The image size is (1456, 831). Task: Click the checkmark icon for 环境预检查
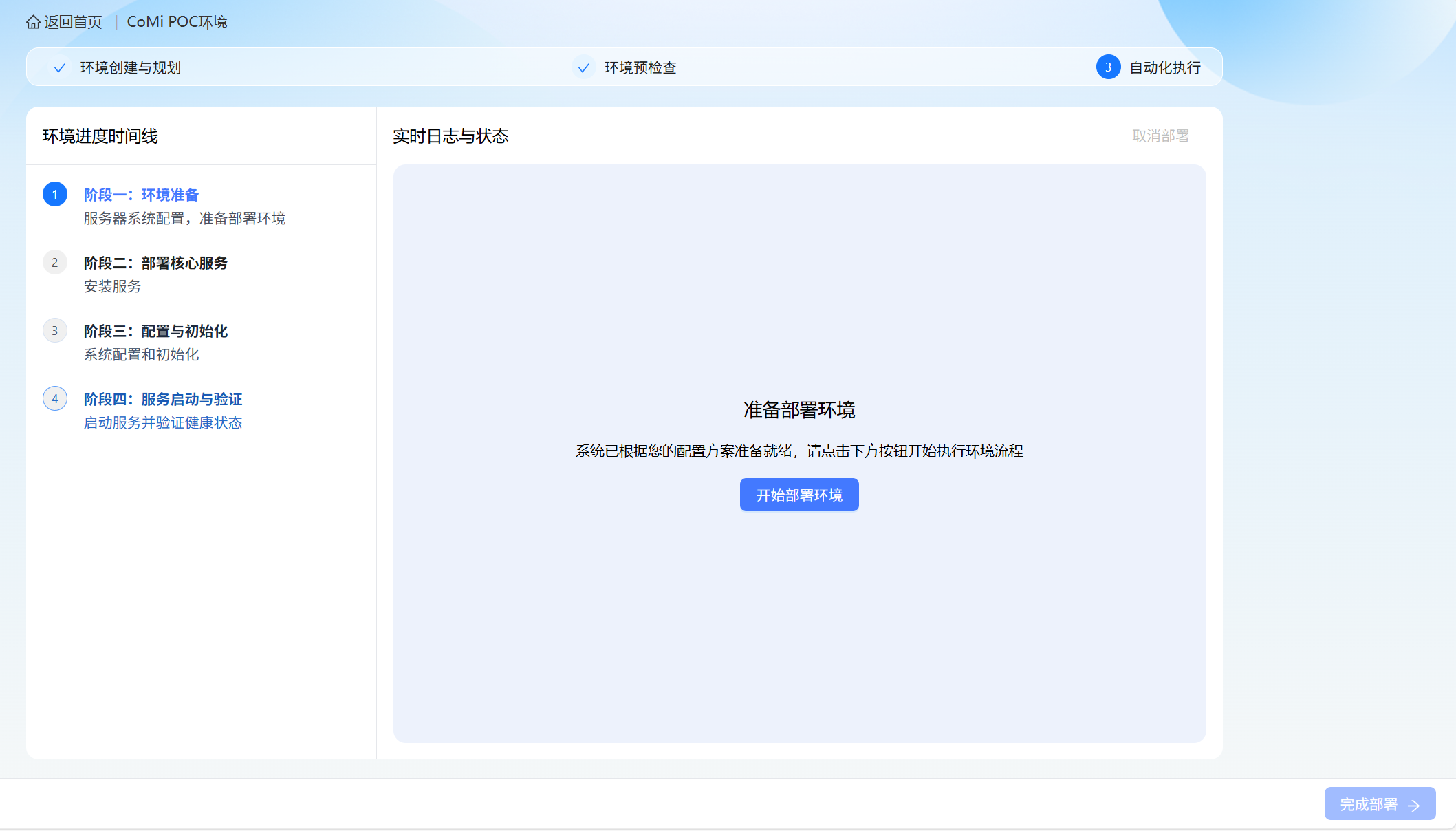click(x=583, y=67)
